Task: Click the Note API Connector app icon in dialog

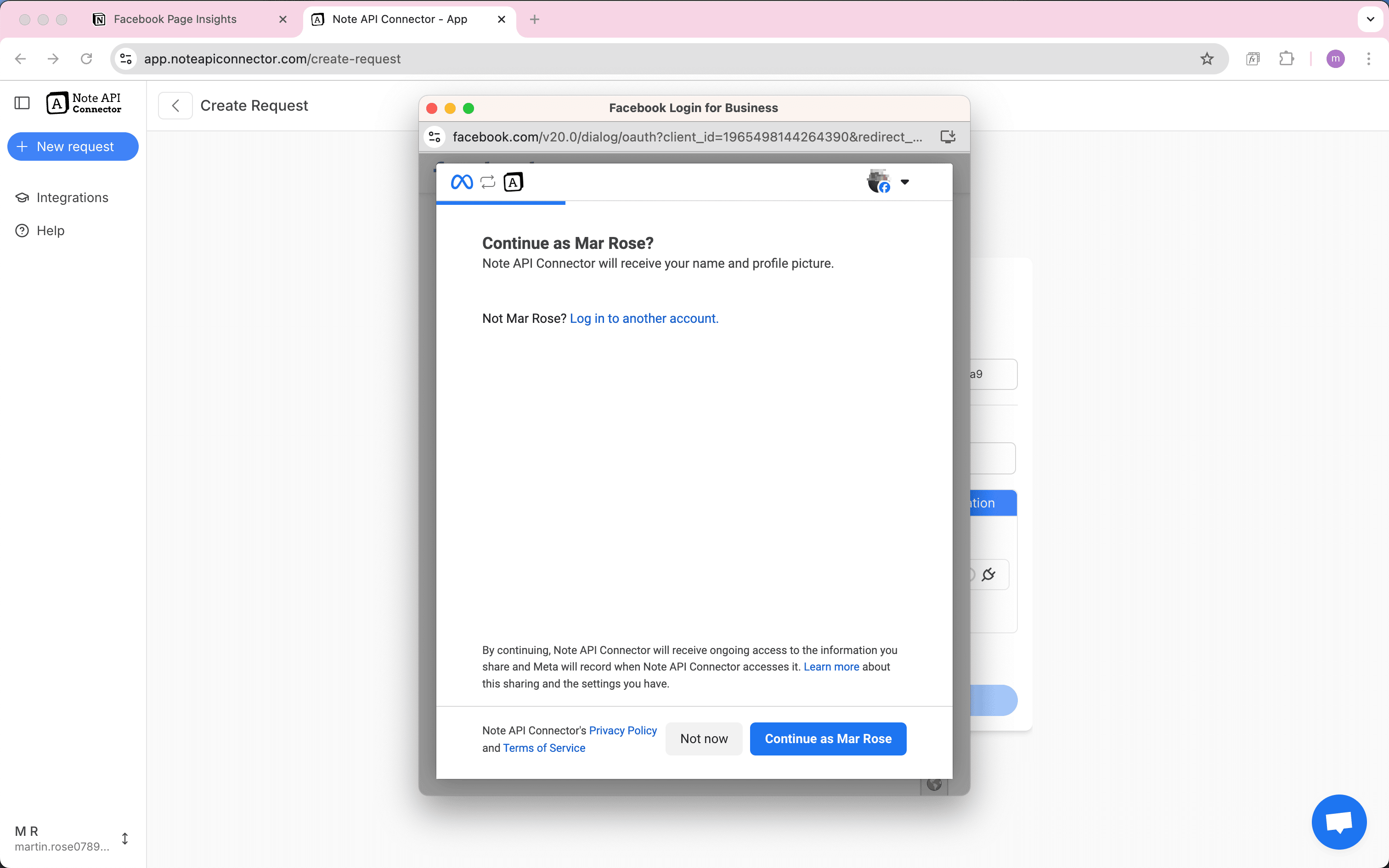Action: [513, 182]
